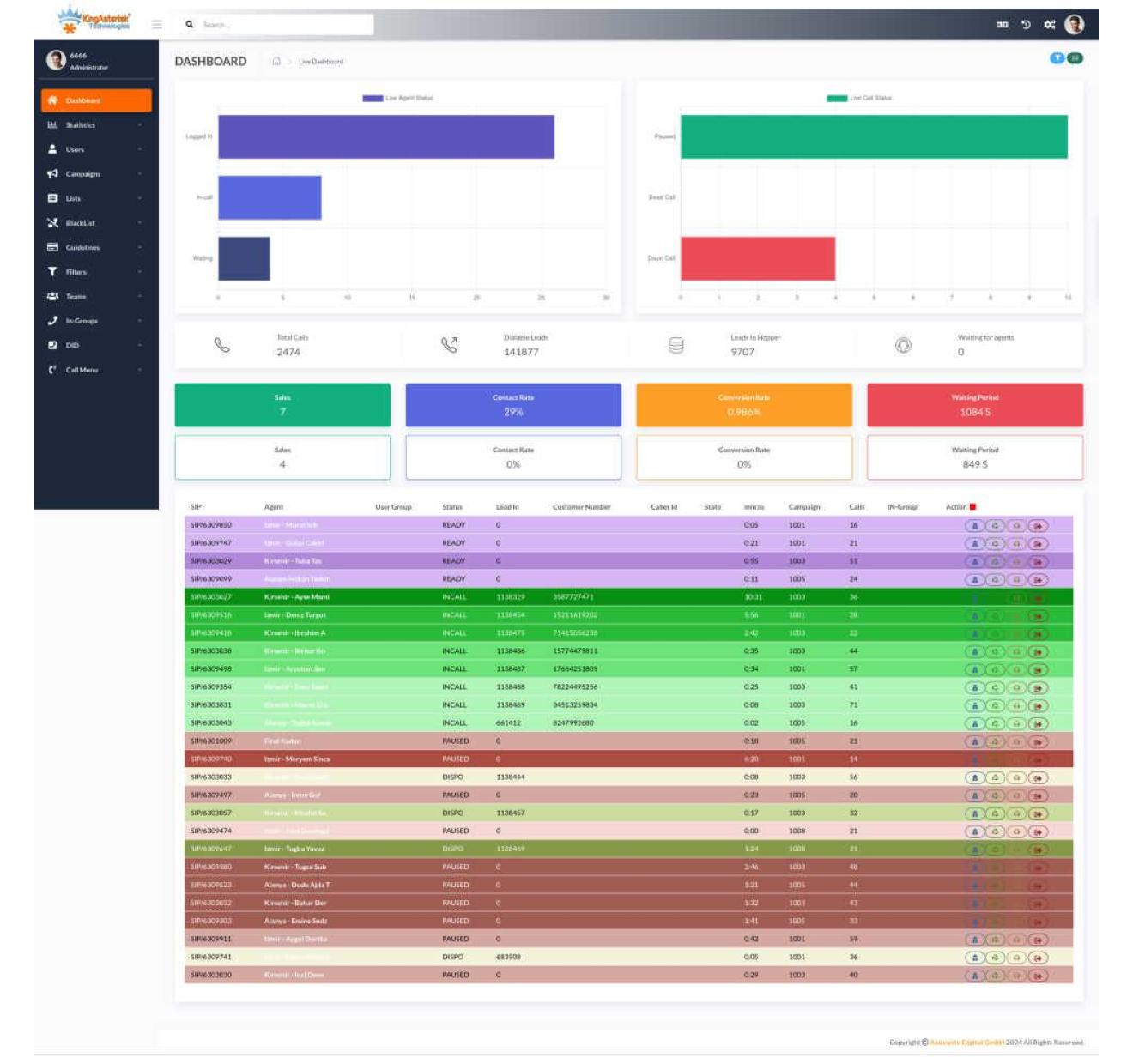Viewport: 1133px width, 1064px height.
Task: Open the settings gears icon in header
Action: (x=1050, y=25)
